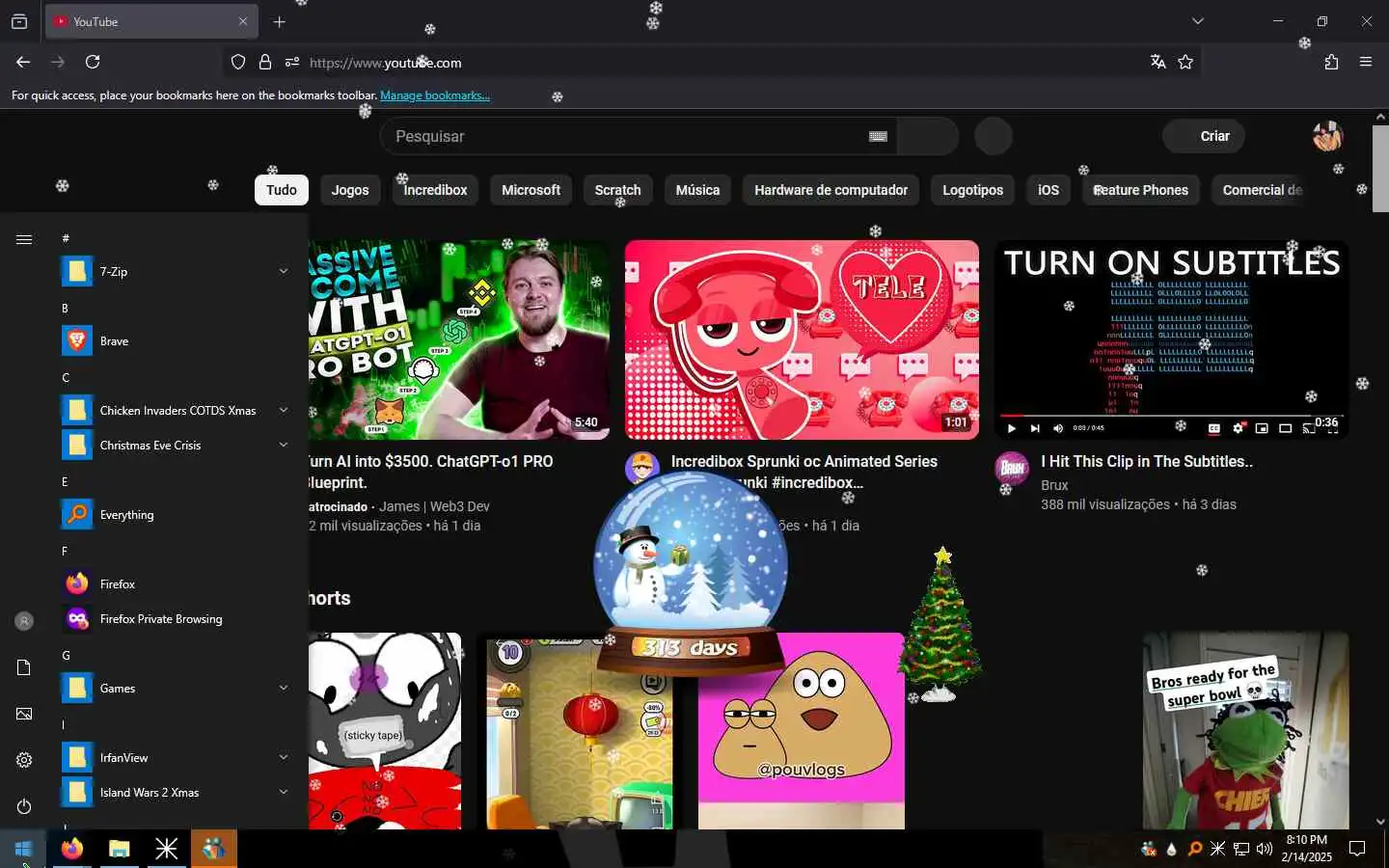1389x868 pixels.
Task: Select the Feature Phones chip
Action: point(1141,190)
